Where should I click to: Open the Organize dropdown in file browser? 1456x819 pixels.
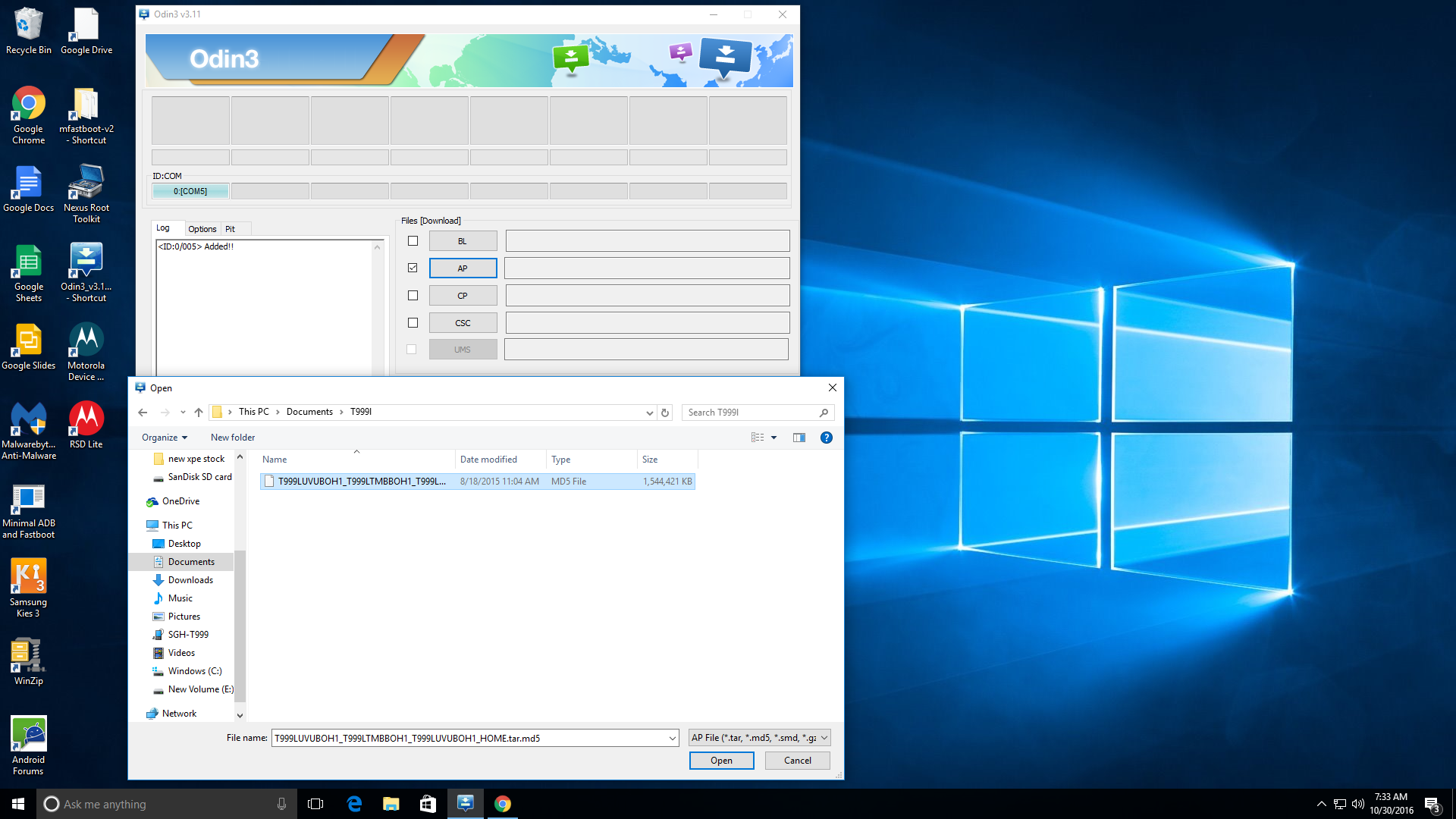[162, 437]
